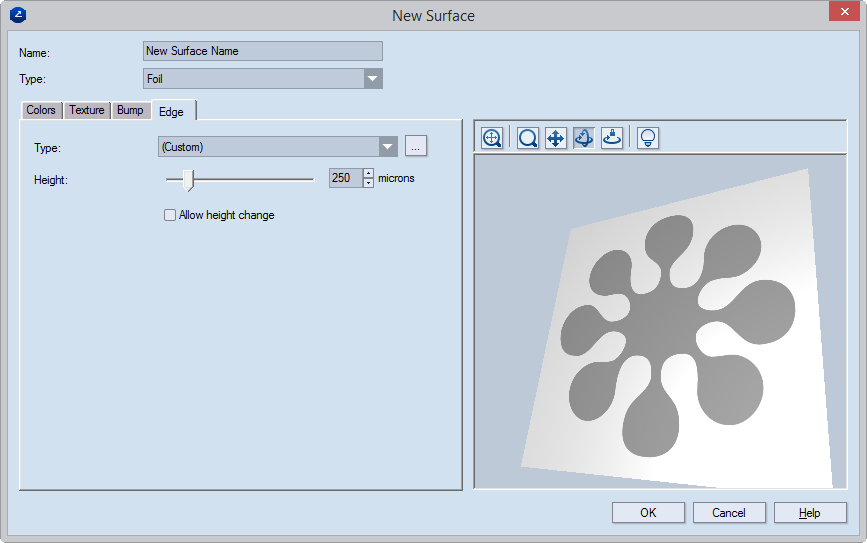Toggle the light bulb lighting icon
The height and width of the screenshot is (543, 867).
click(x=648, y=138)
